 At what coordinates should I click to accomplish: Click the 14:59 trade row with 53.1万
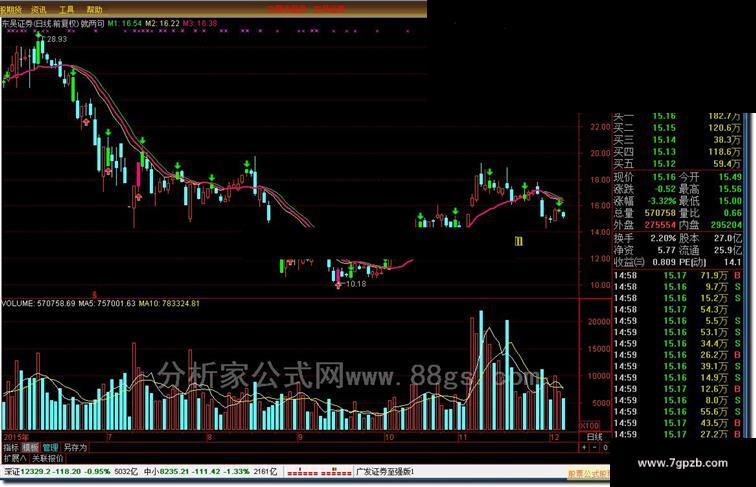point(677,332)
